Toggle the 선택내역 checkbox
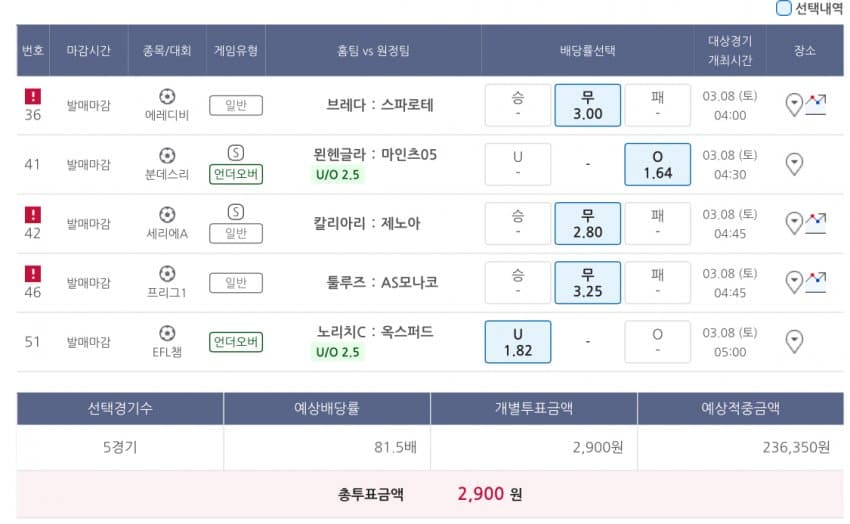The image size is (850, 524). 783,8
